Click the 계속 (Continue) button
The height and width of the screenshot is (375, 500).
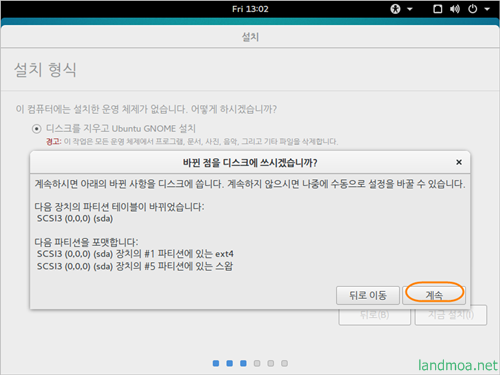pyautogui.click(x=434, y=295)
